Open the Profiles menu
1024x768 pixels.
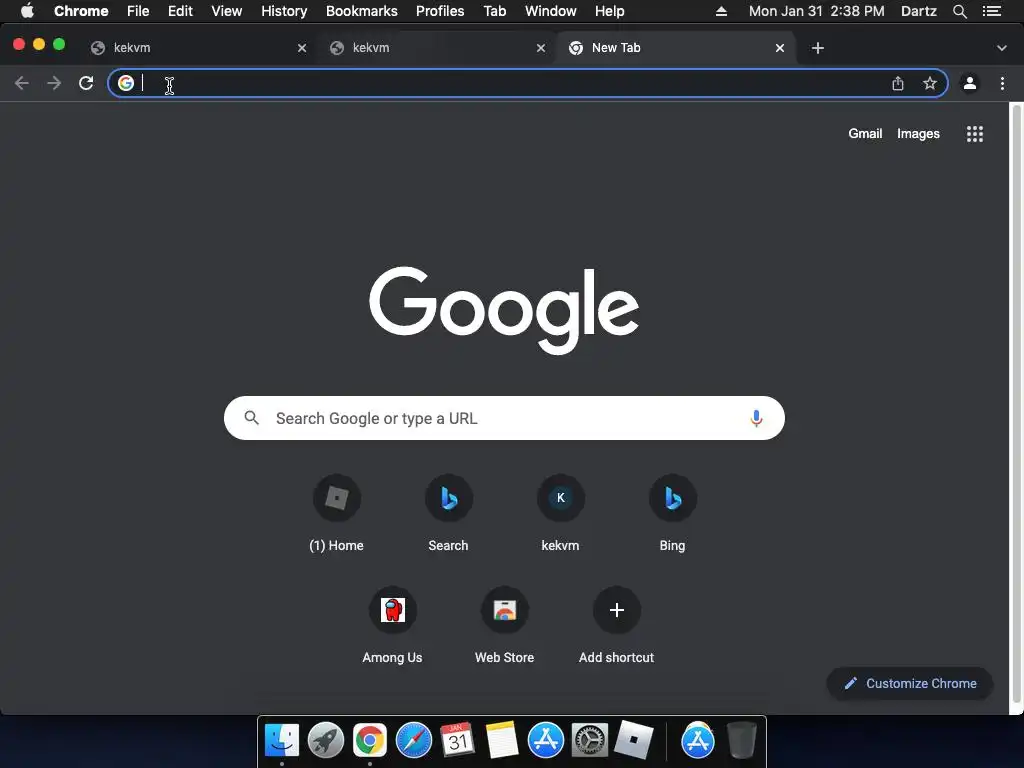440,11
